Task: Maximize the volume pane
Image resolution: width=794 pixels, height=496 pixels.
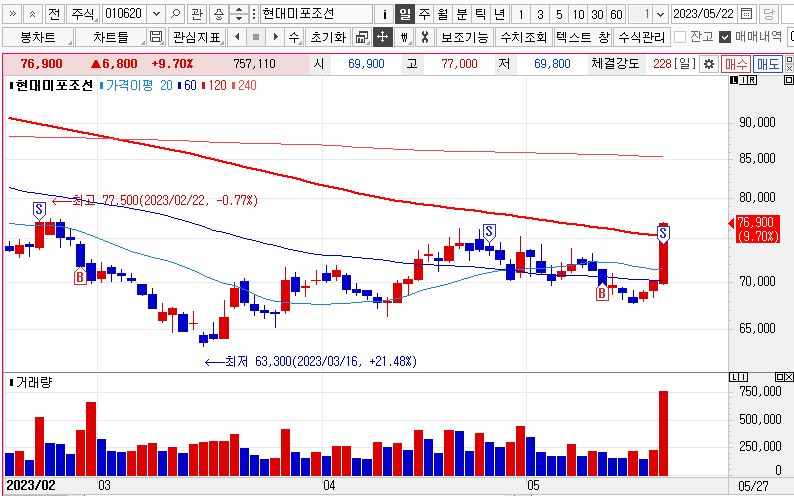Action: pos(780,377)
